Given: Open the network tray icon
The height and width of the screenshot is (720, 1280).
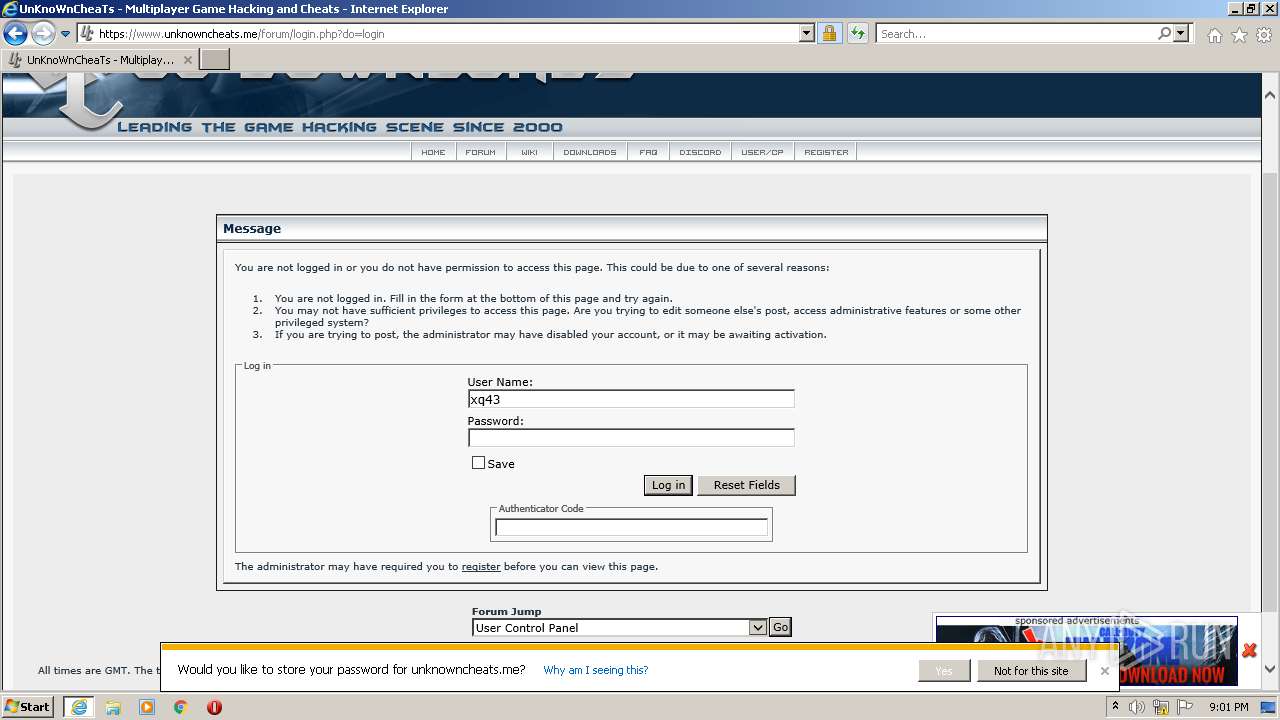Looking at the screenshot, I should pos(1161,707).
